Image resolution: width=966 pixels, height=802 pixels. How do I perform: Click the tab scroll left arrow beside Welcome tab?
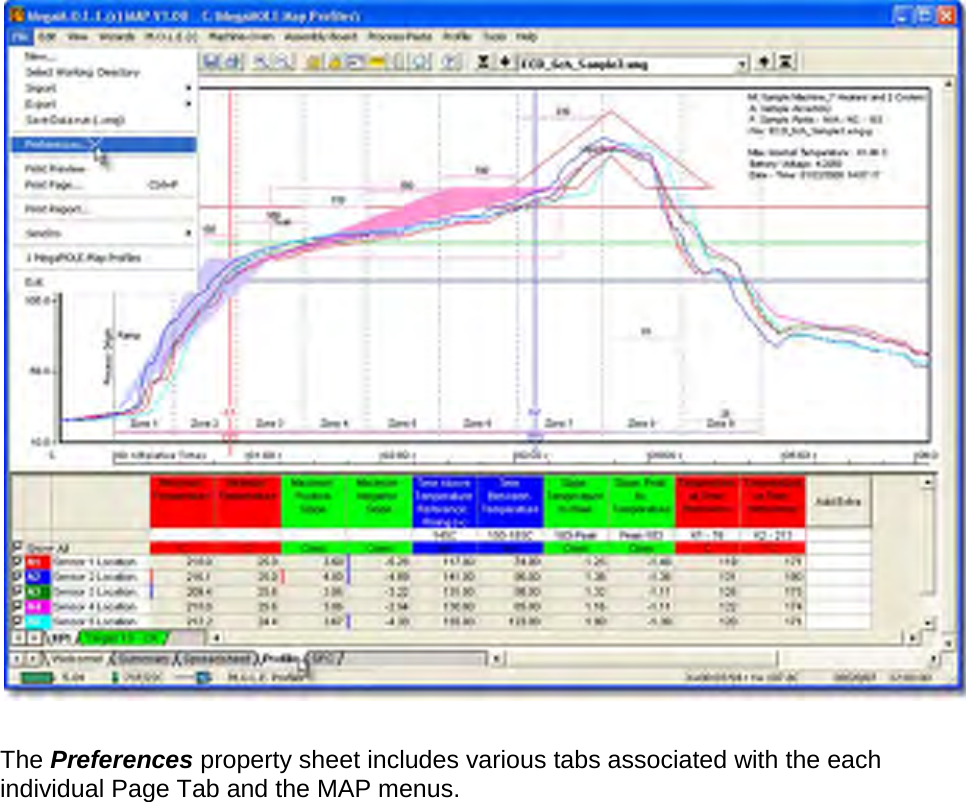tap(17, 659)
